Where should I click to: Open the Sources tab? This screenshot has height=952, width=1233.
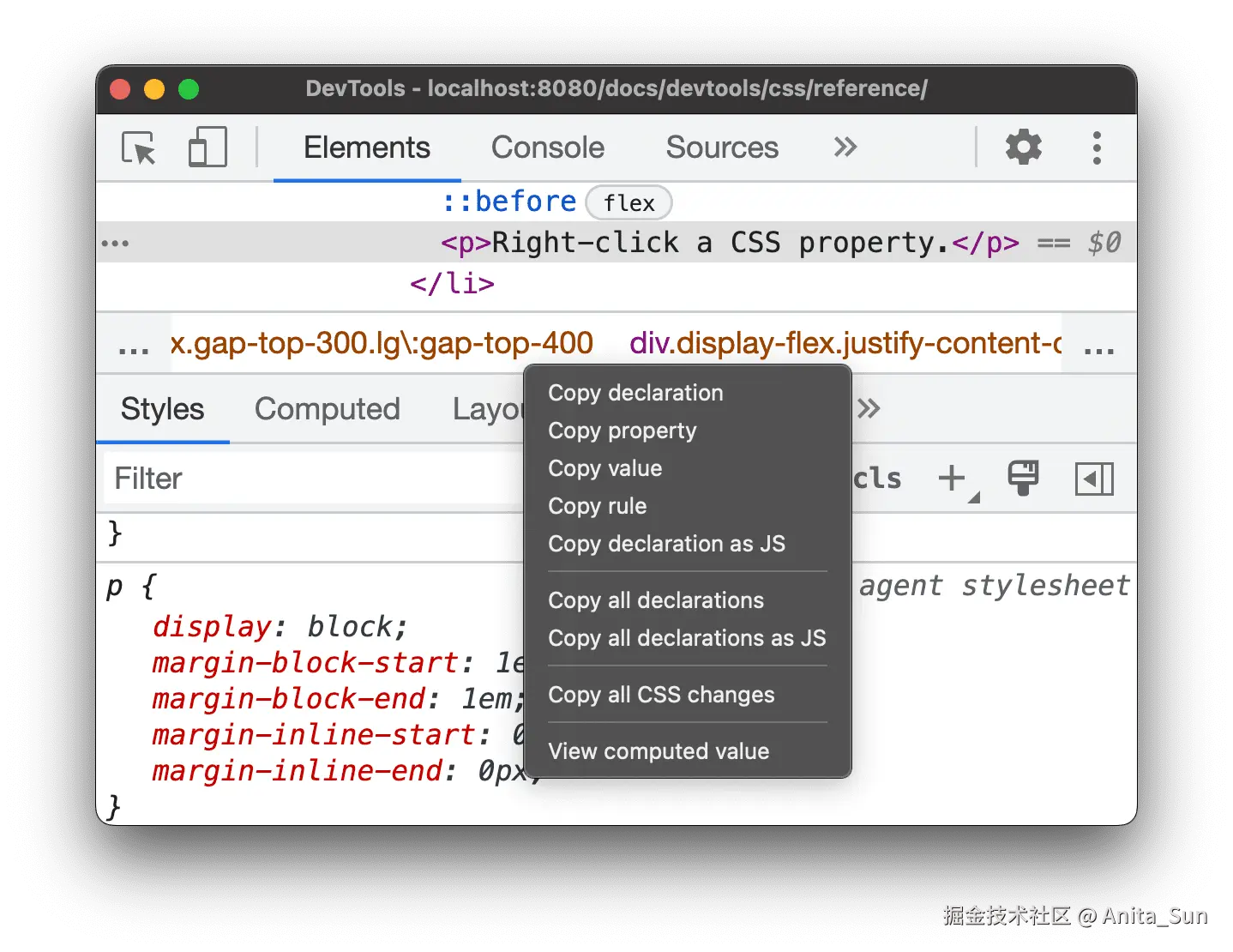(x=722, y=148)
